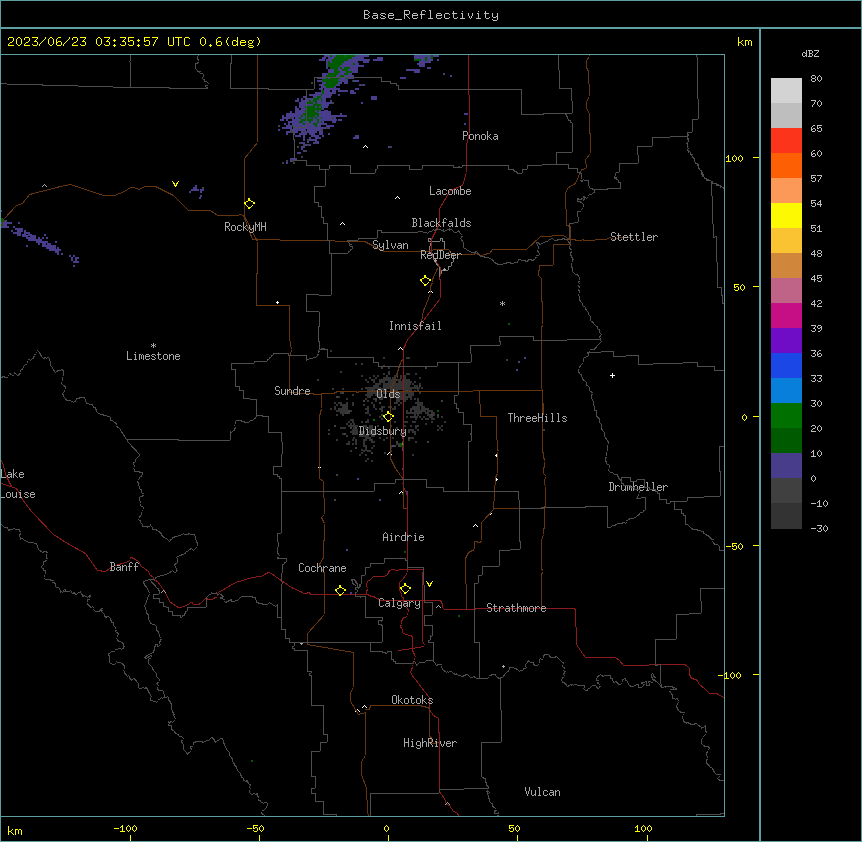Select the yellow diamond marker below Cochrane label
Image resolution: width=862 pixels, height=842 pixels.
click(340, 590)
